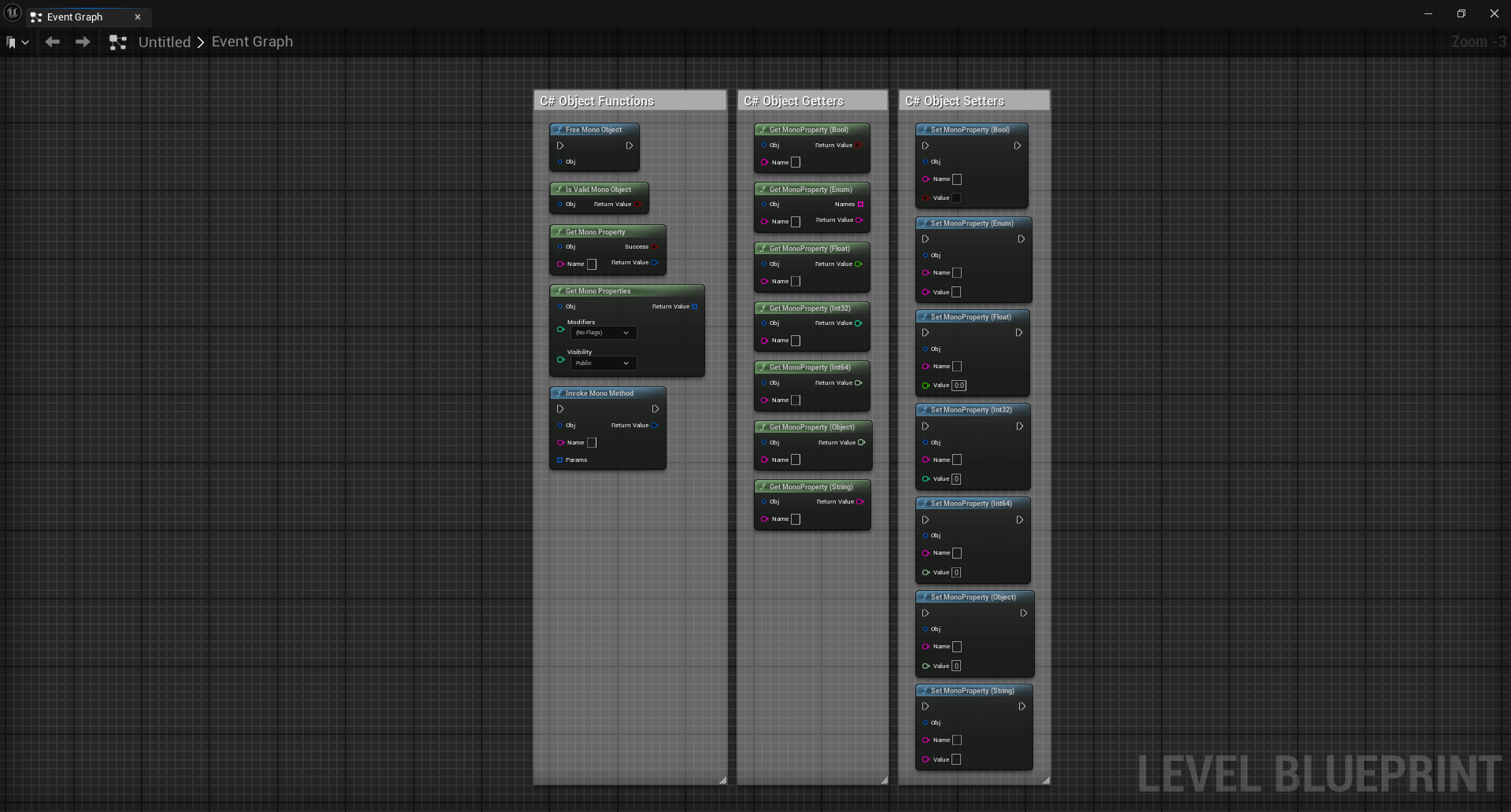Image resolution: width=1511 pixels, height=812 pixels.
Task: Click Name input box on Set MonoProperty (Object)
Action: click(957, 647)
